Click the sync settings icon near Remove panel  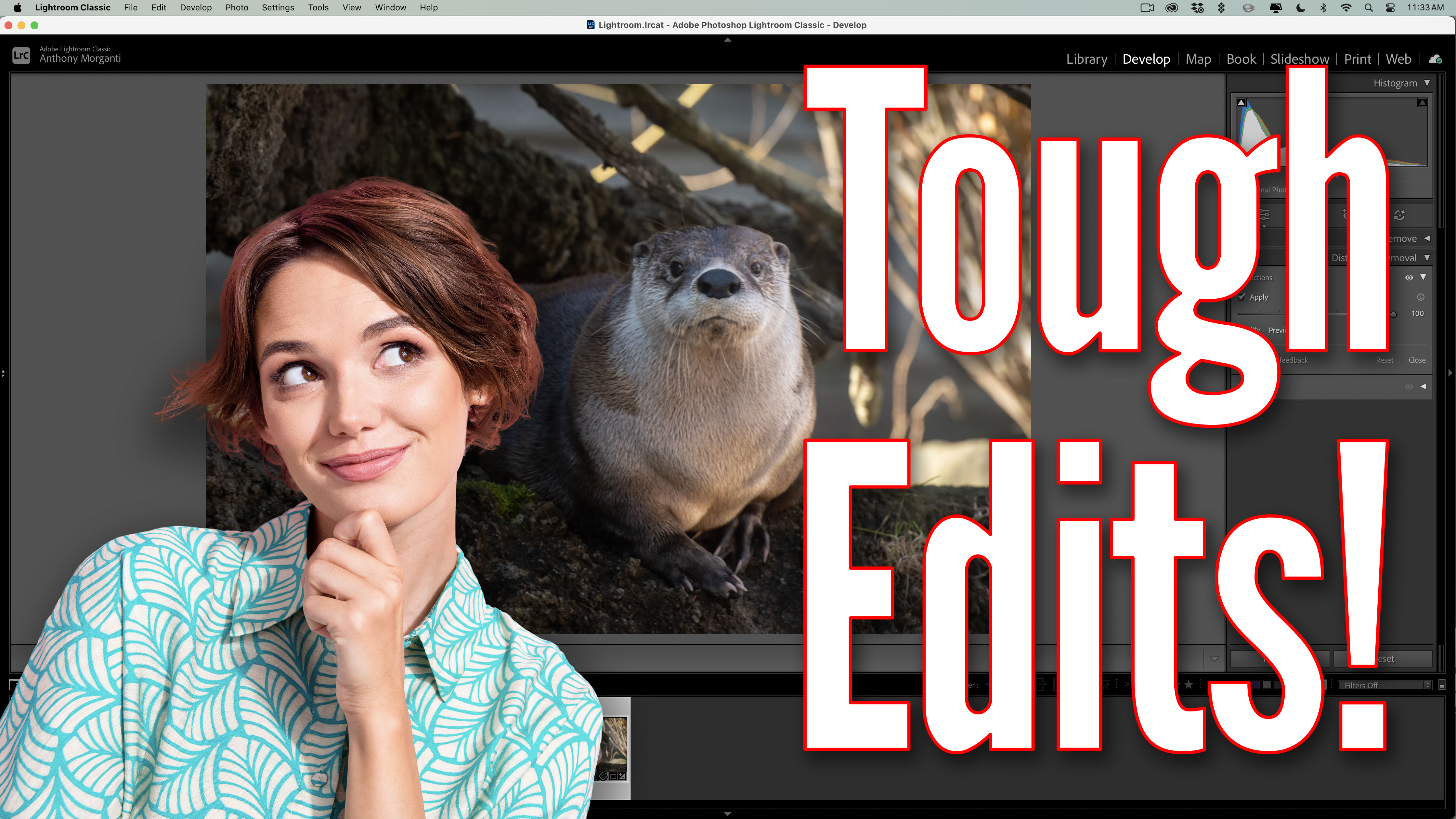[1399, 215]
